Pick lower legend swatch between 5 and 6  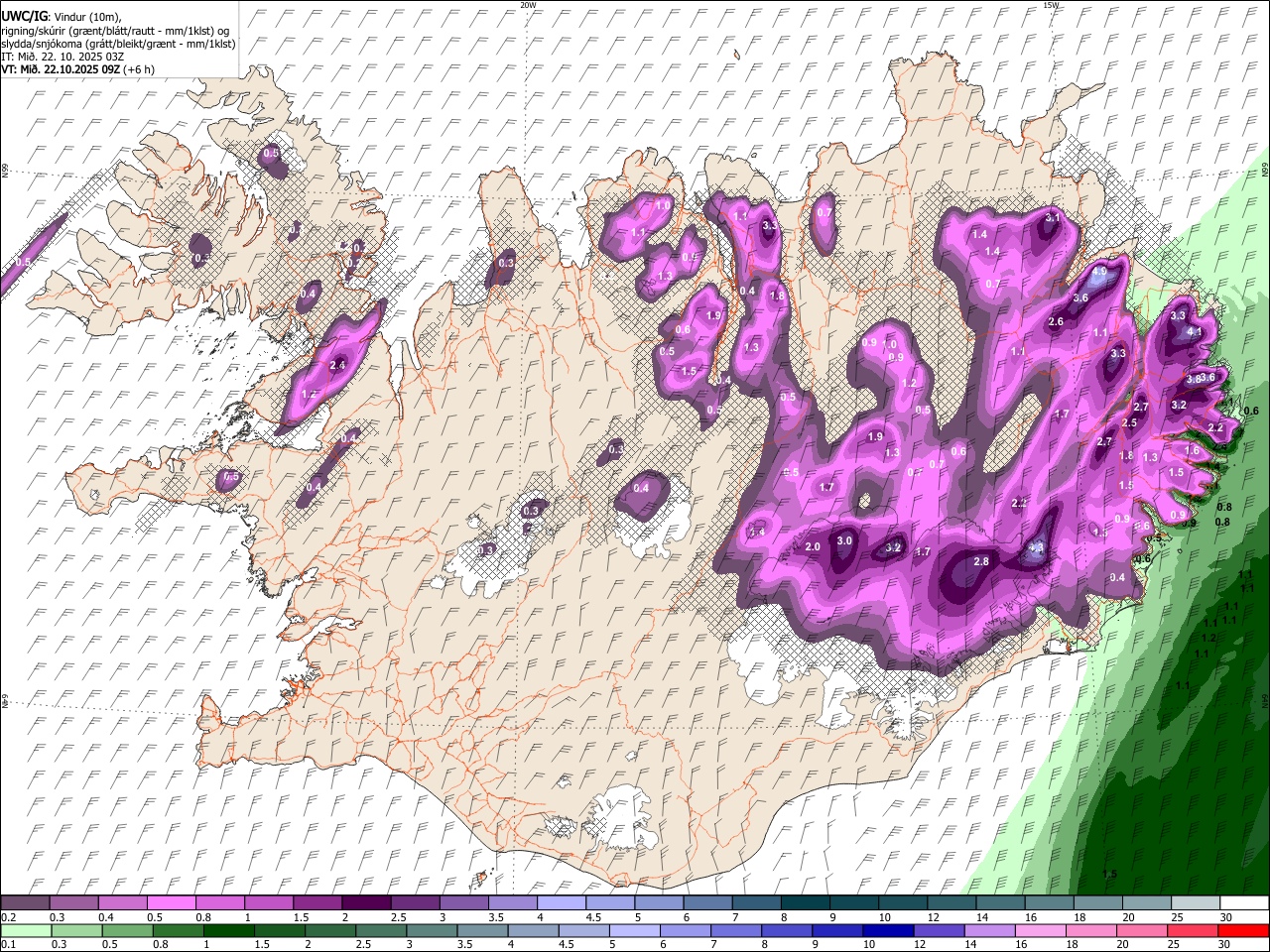click(x=635, y=931)
